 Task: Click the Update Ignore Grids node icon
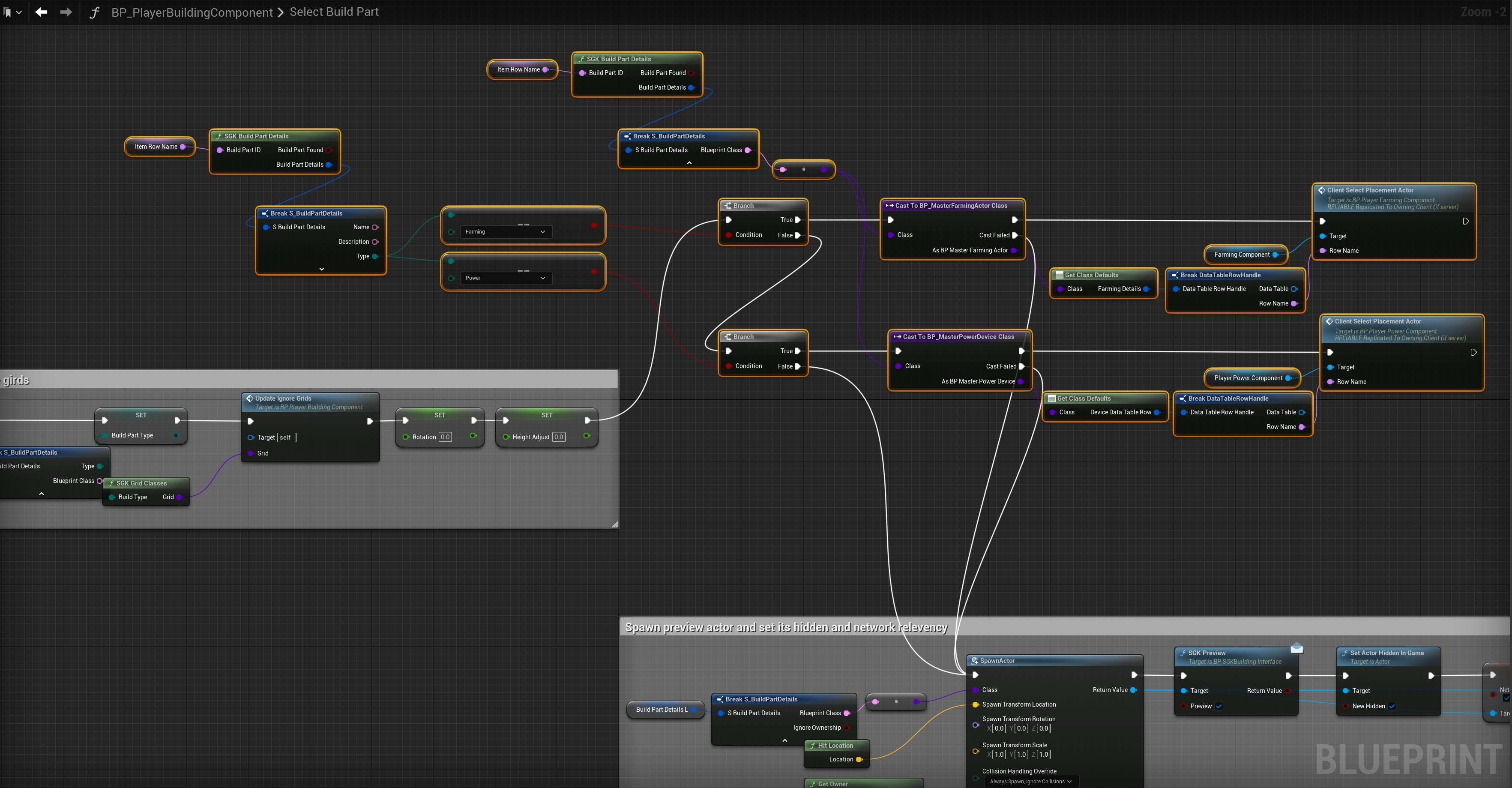tap(249, 398)
